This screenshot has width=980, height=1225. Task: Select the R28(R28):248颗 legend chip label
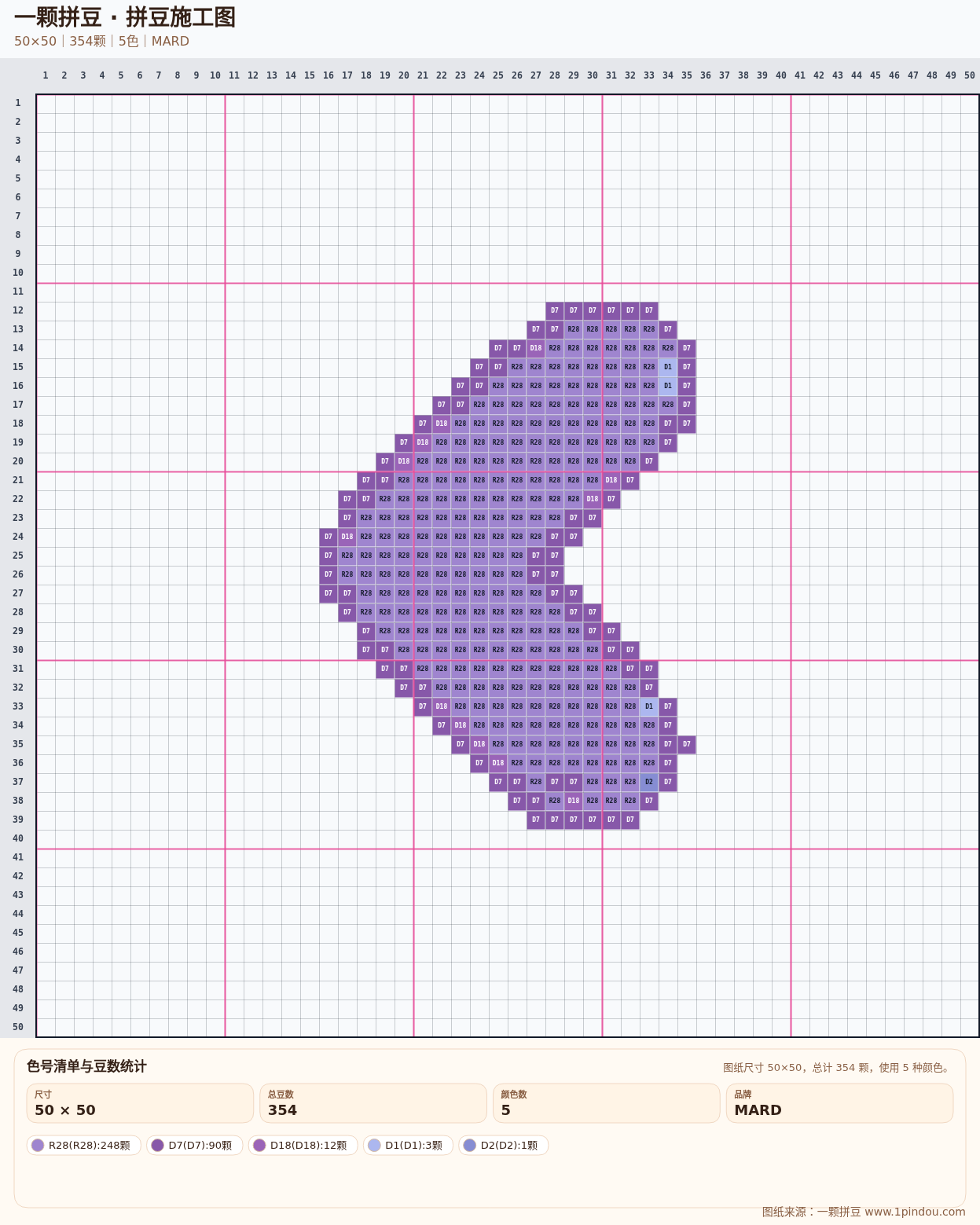pyautogui.click(x=90, y=1146)
